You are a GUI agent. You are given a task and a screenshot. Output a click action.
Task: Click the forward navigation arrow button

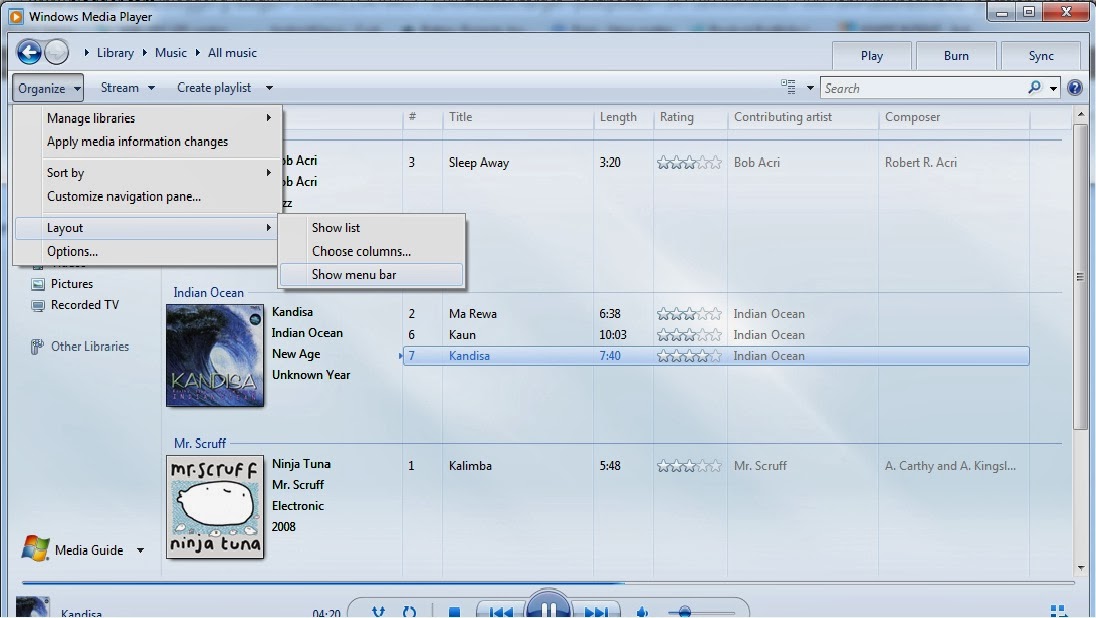[x=57, y=52]
